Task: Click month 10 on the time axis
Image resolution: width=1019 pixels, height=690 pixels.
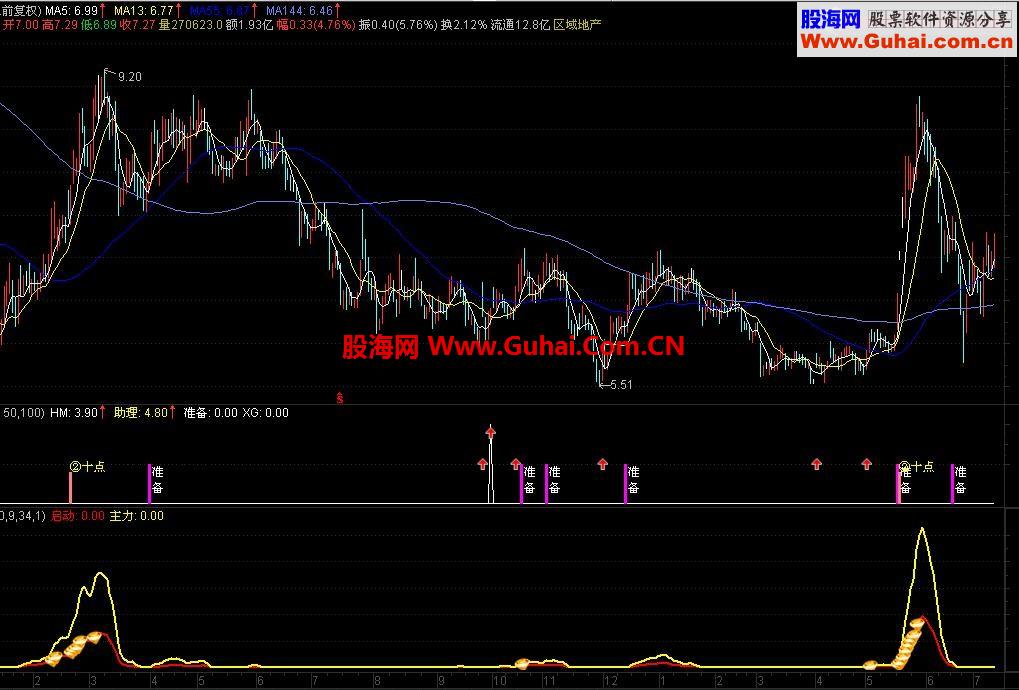Action: [499, 681]
